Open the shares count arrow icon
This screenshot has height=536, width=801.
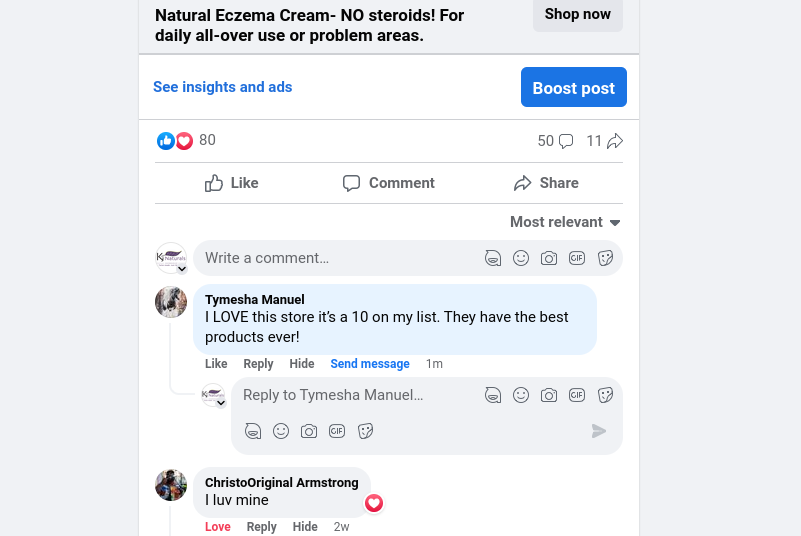pyautogui.click(x=615, y=141)
